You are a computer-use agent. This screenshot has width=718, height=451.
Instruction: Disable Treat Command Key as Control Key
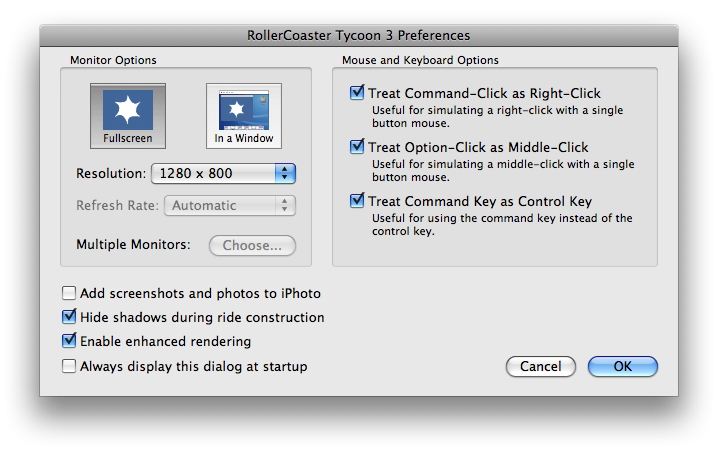point(357,201)
